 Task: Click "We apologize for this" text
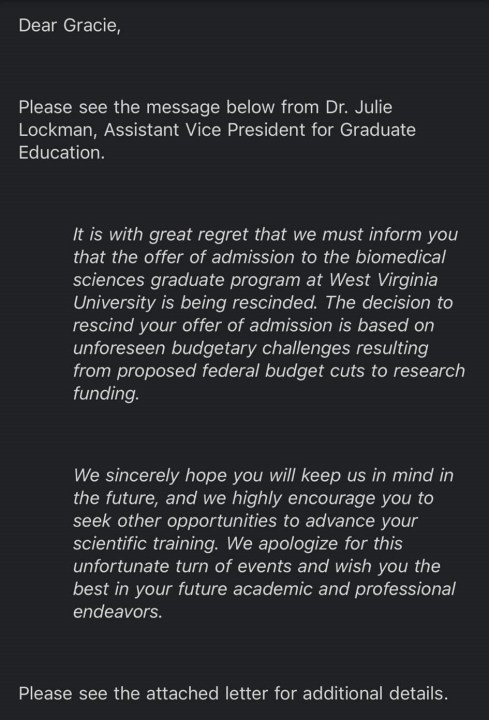(315, 544)
